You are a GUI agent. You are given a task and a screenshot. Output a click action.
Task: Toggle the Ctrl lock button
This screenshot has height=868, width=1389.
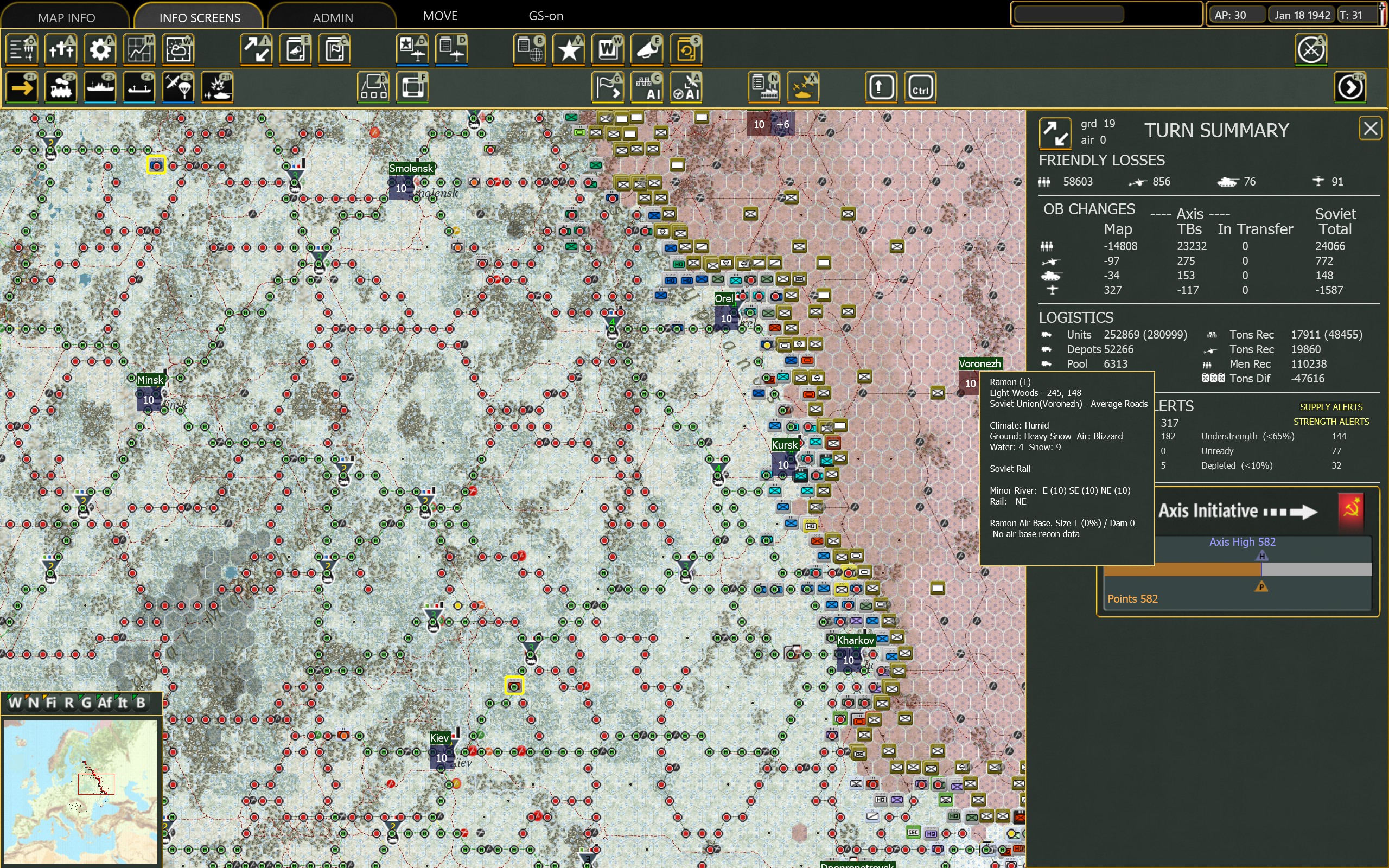920,88
